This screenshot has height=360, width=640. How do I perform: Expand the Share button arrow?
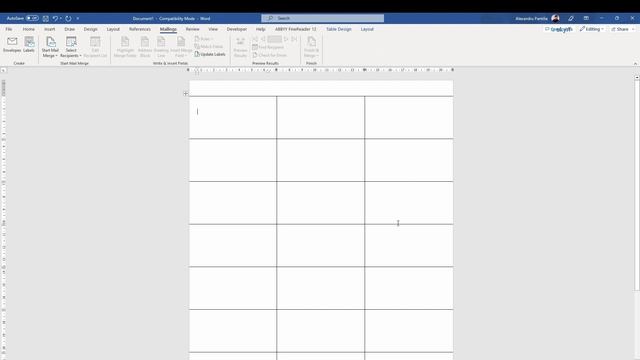tap(633, 29)
